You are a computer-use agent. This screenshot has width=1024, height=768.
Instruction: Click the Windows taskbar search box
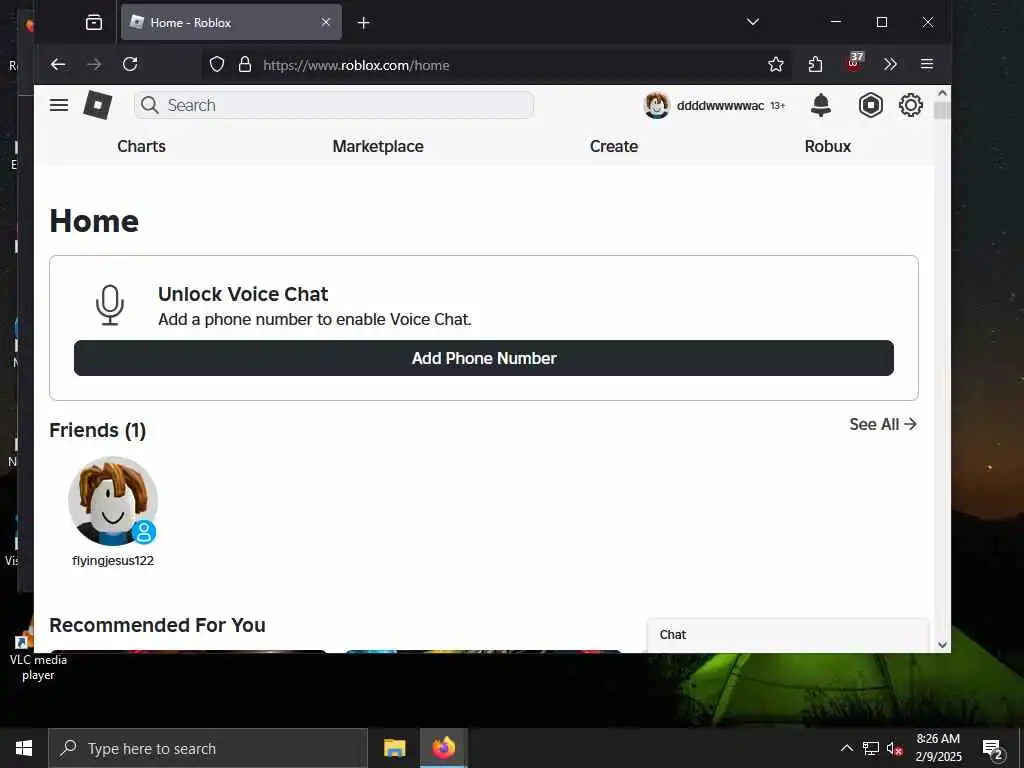[x=208, y=748]
